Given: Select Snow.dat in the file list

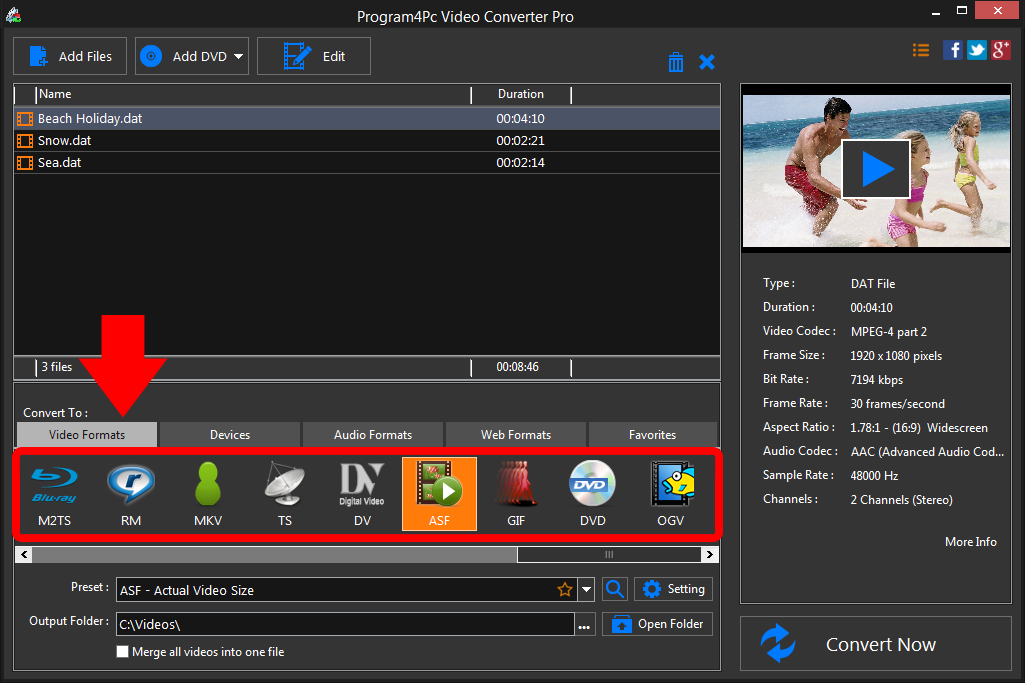Looking at the screenshot, I should coord(65,141).
